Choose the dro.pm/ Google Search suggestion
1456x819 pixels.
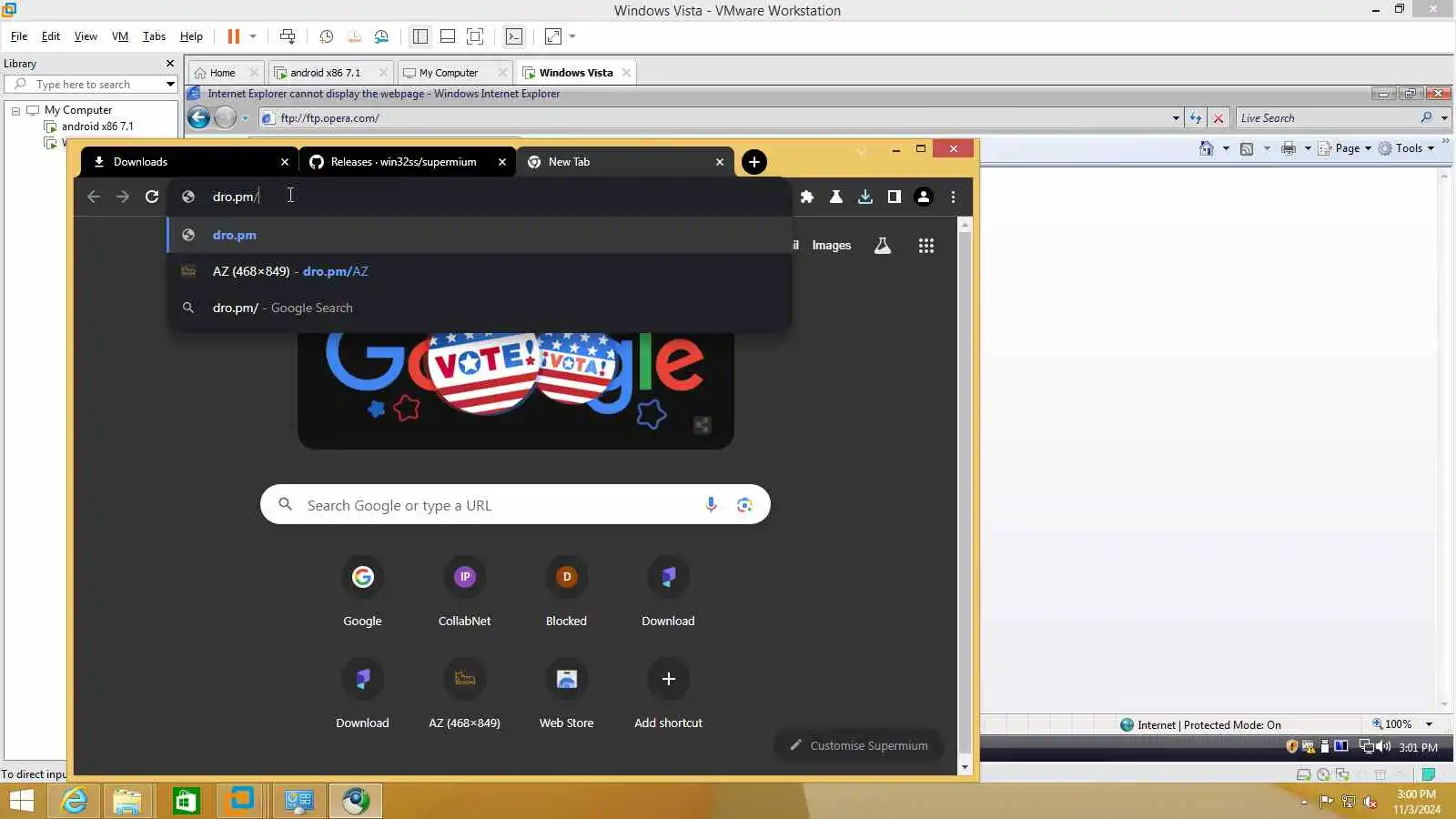[479, 308]
